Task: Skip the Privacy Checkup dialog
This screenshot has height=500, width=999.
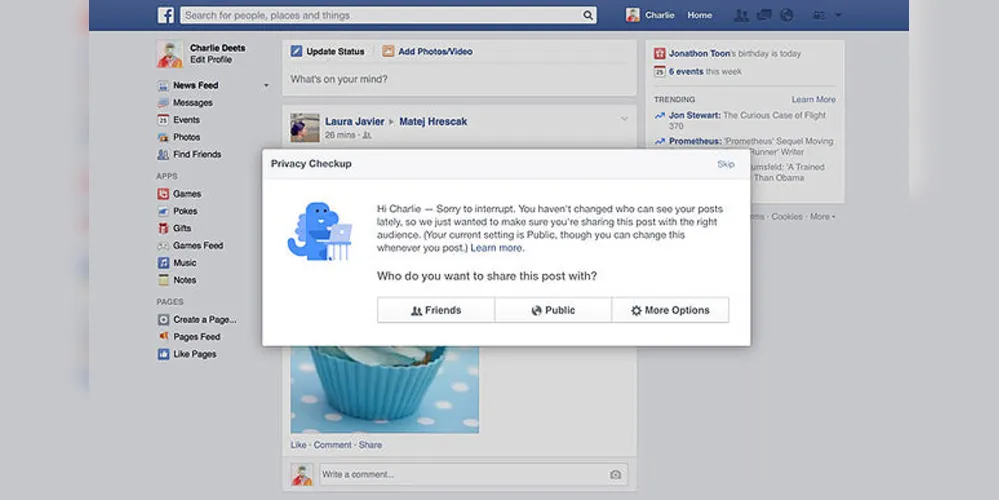Action: [726, 164]
